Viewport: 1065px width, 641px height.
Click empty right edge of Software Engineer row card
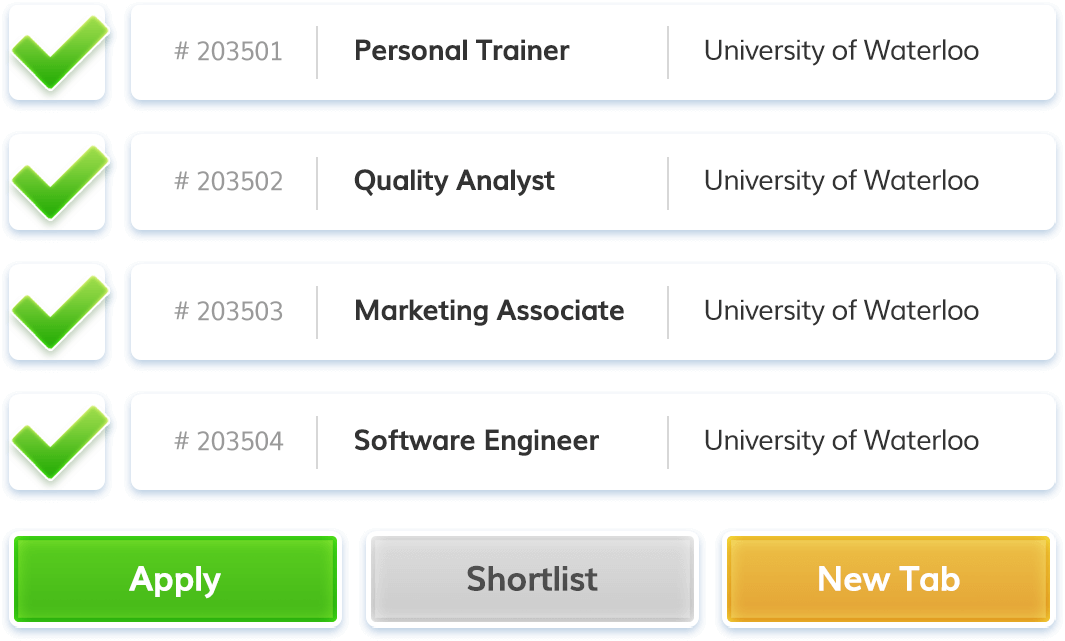pyautogui.click(x=1019, y=442)
